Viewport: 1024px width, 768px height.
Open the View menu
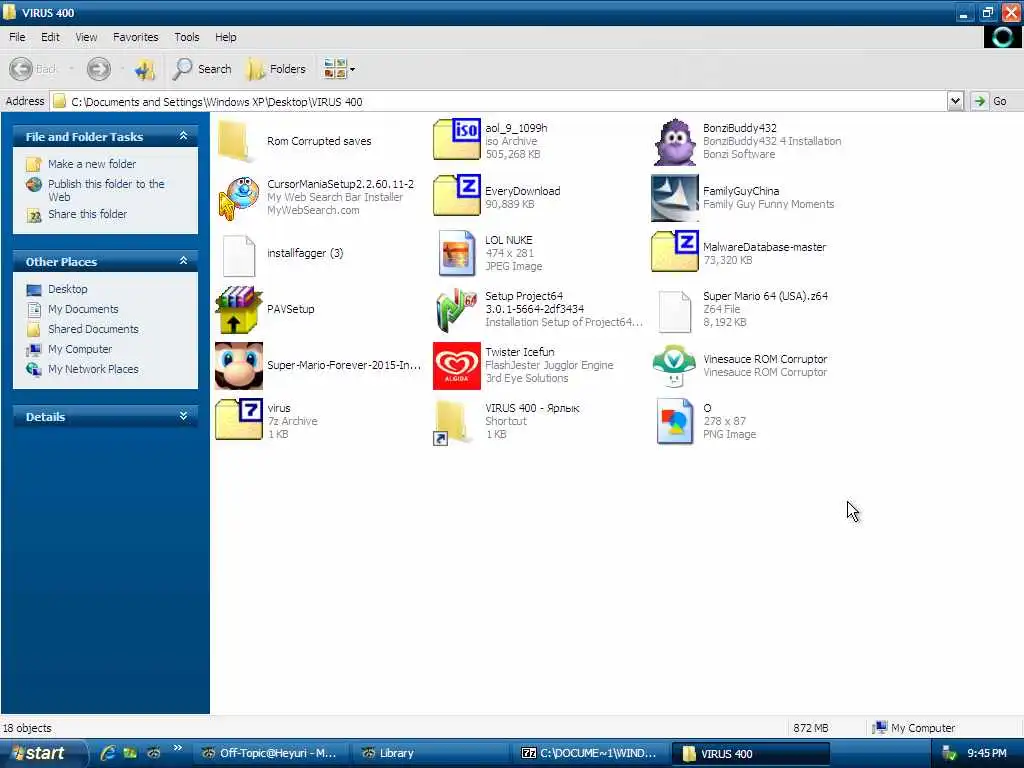(x=86, y=37)
